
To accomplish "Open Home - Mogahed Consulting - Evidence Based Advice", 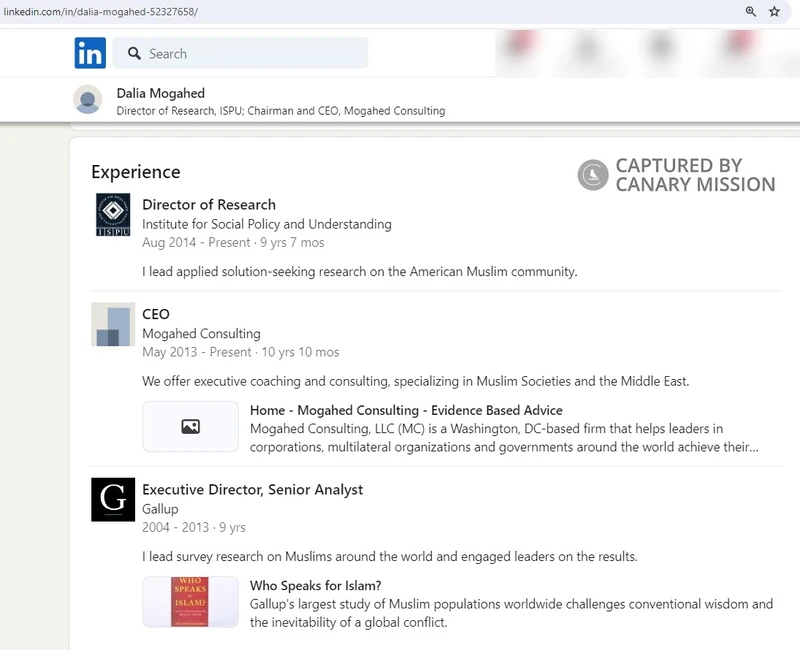I will point(406,410).
